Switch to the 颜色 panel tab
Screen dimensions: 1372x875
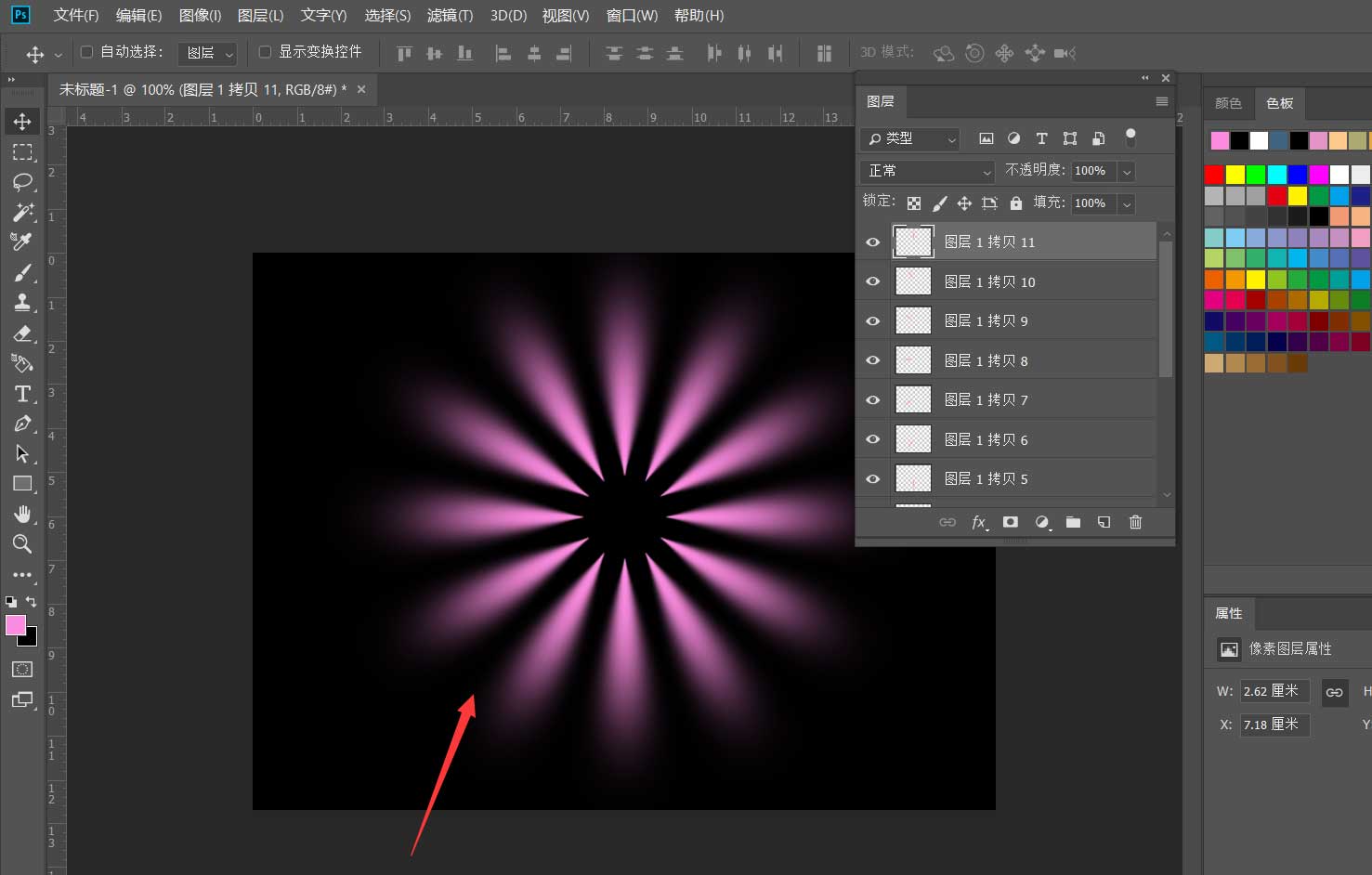point(1228,103)
